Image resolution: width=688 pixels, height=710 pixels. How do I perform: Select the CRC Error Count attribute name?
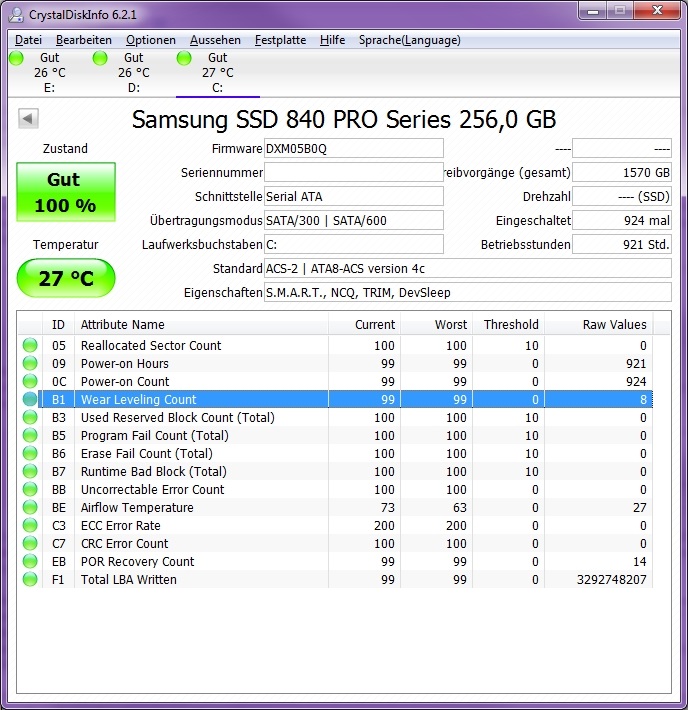[x=125, y=543]
